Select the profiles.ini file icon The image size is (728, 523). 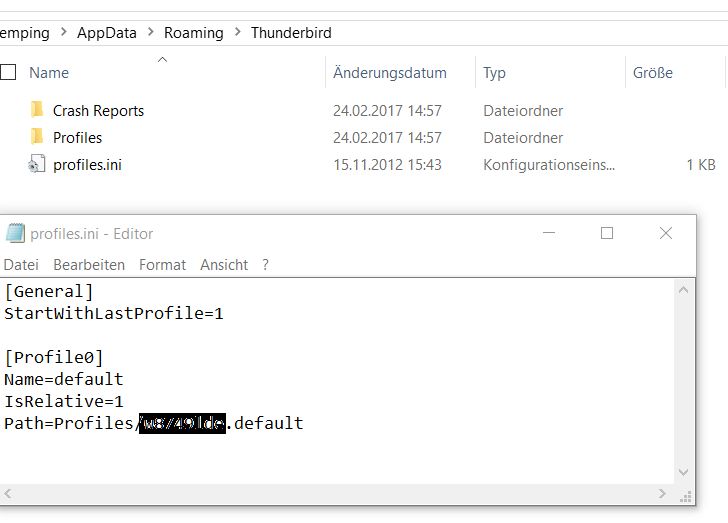(x=37, y=164)
